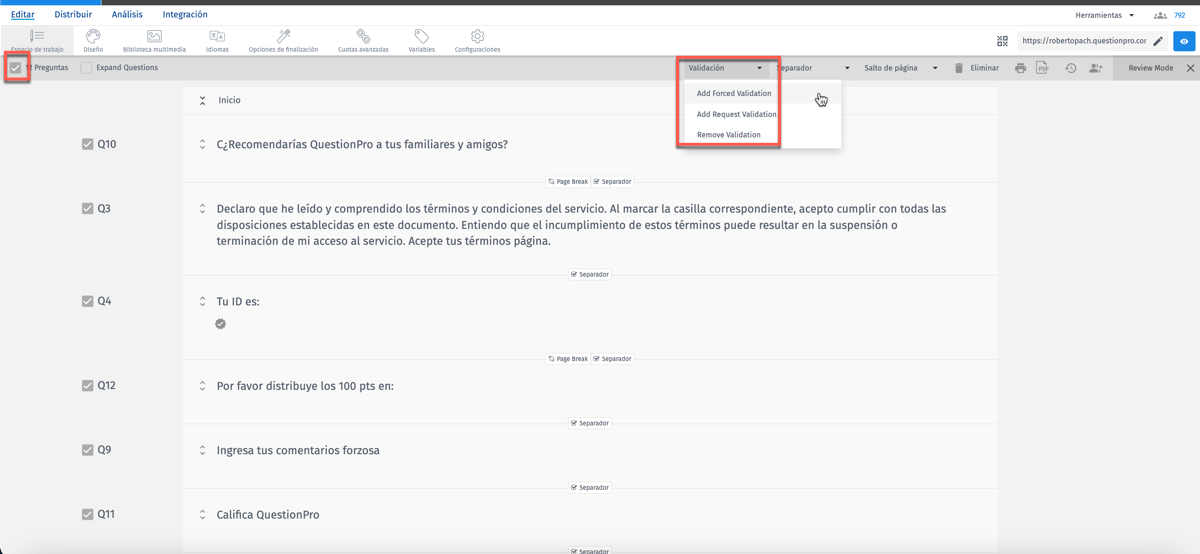This screenshot has width=1200, height=554.
Task: Click the Q3 terms and conditions text
Action: 581,225
